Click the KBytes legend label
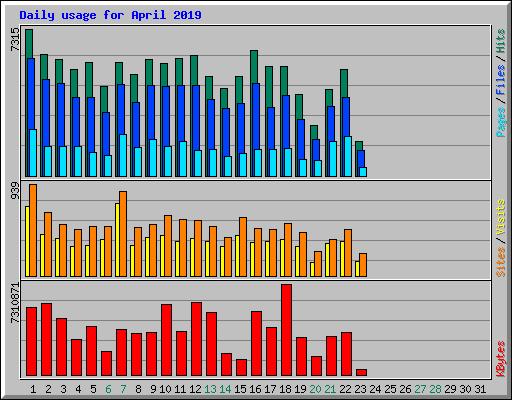The width and height of the screenshot is (512, 400). tap(500, 359)
